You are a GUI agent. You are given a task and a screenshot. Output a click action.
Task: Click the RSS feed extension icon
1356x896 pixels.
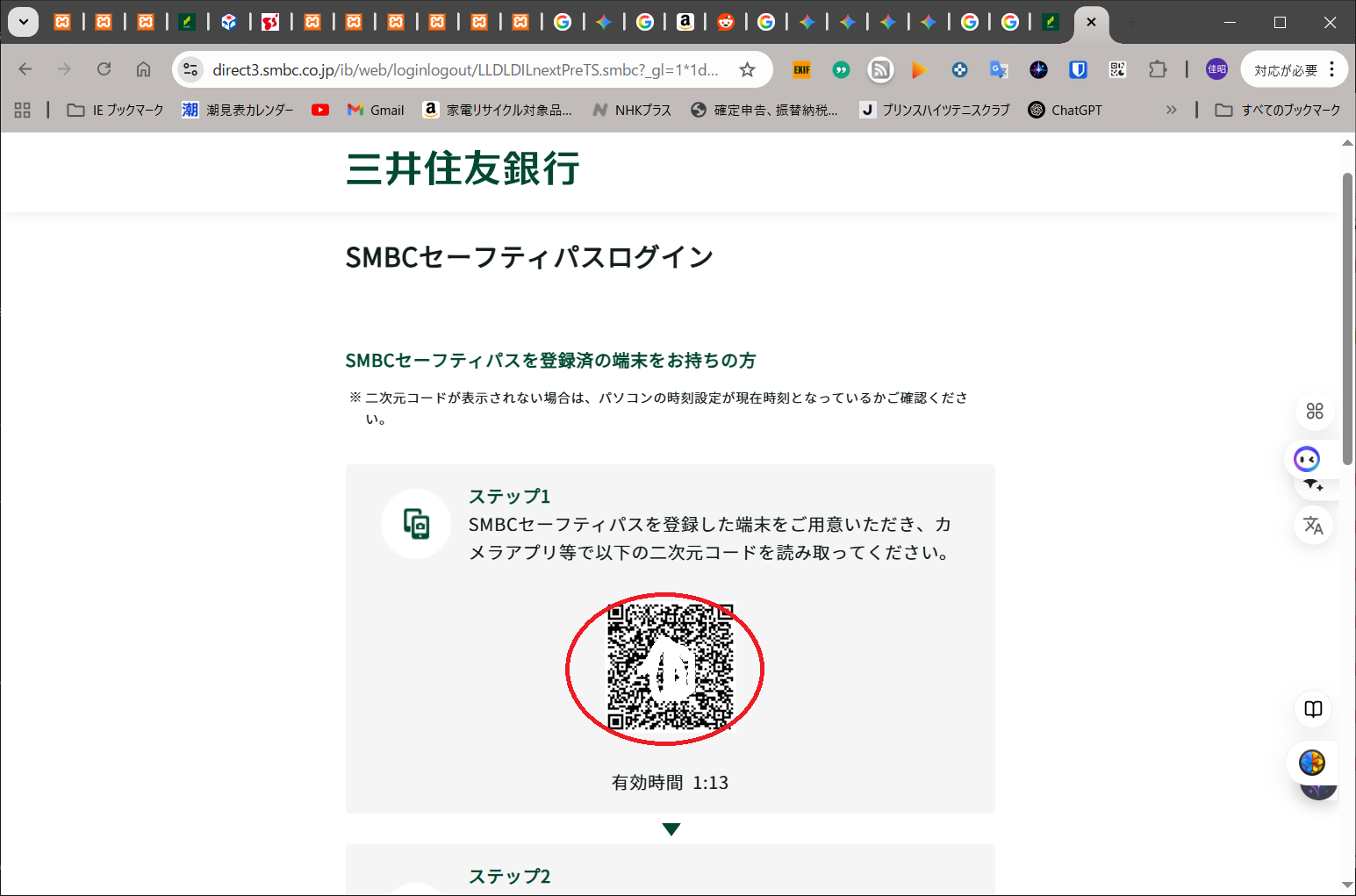880,70
